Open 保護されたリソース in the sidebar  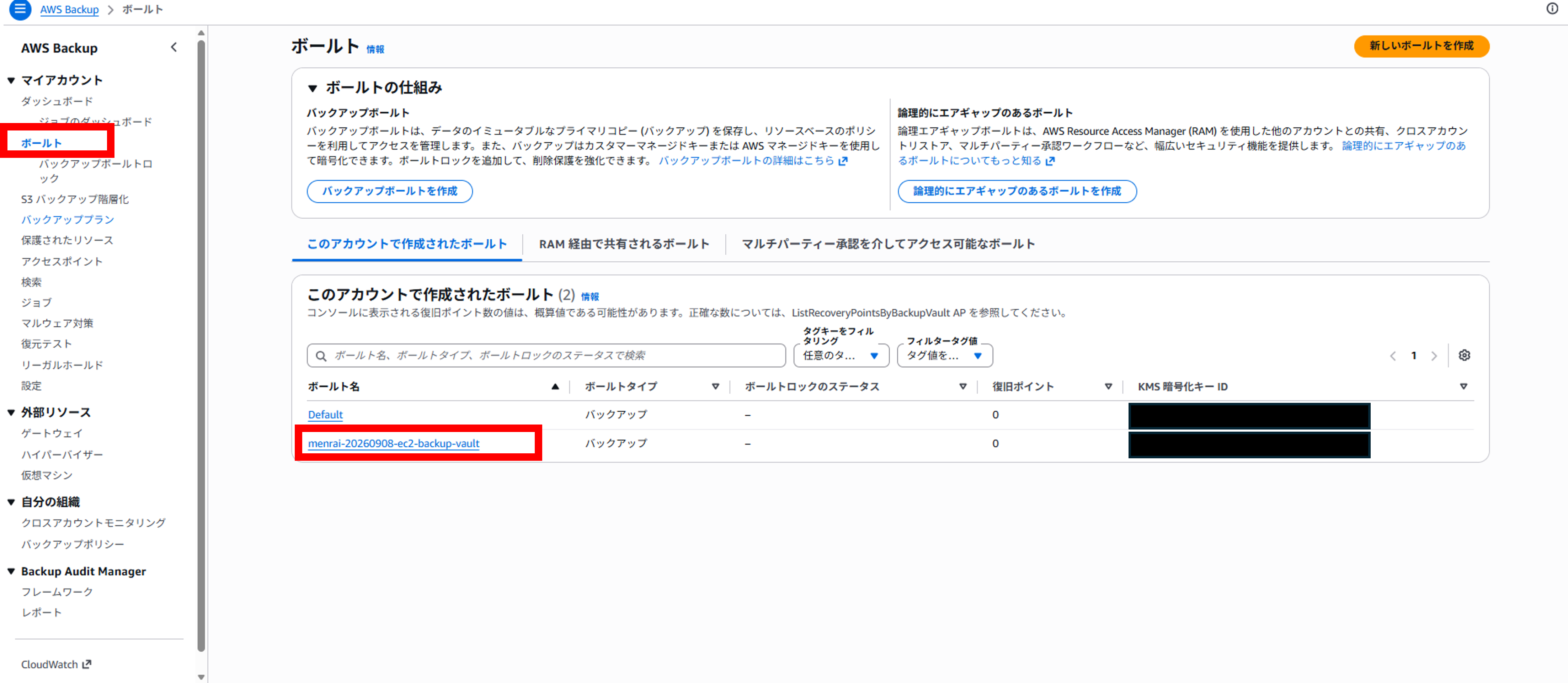click(67, 240)
